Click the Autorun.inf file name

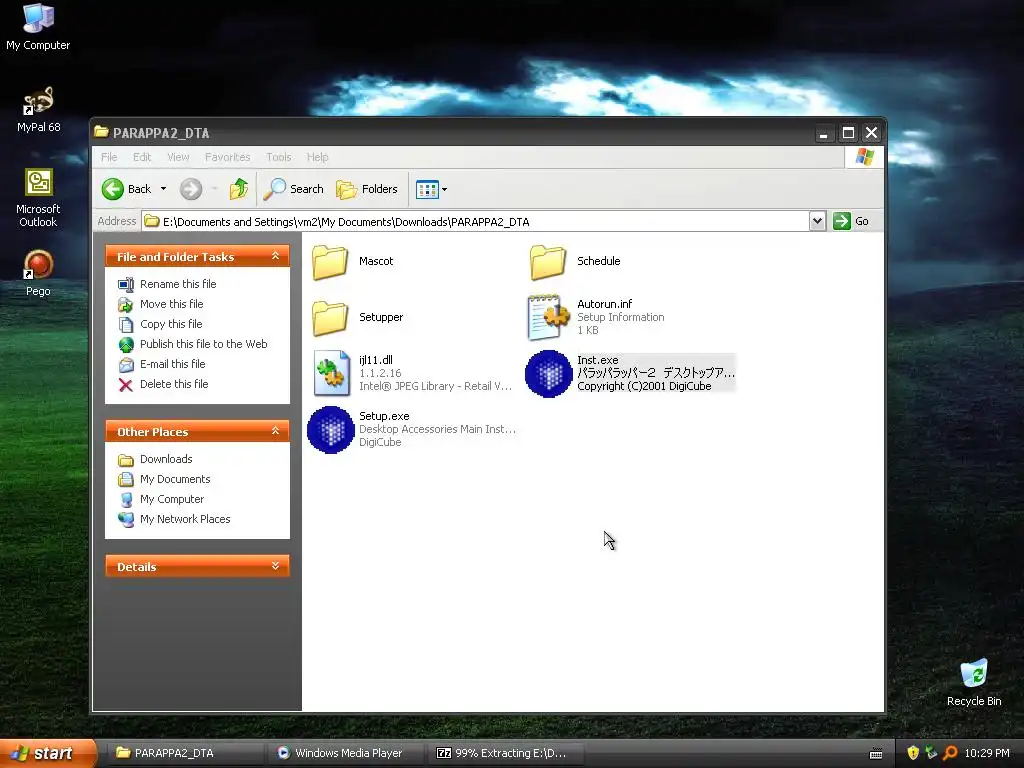click(605, 304)
